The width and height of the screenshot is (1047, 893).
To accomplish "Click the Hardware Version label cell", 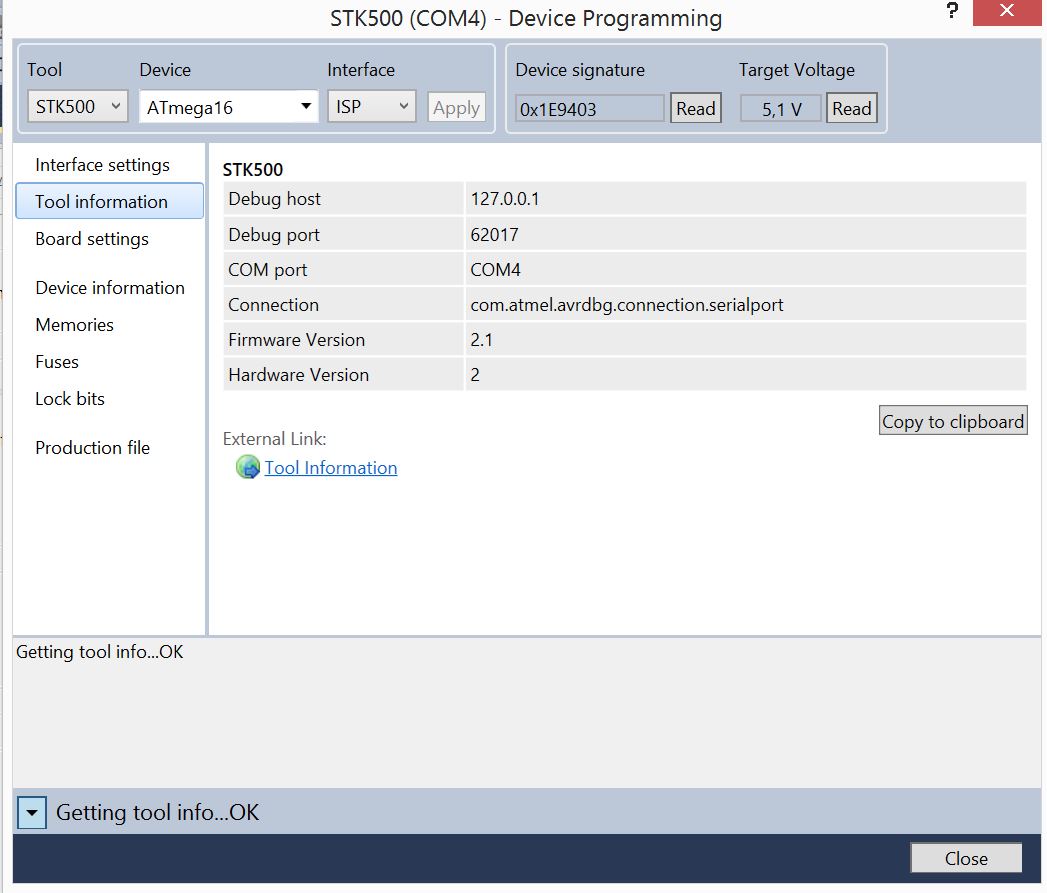I will (x=343, y=375).
